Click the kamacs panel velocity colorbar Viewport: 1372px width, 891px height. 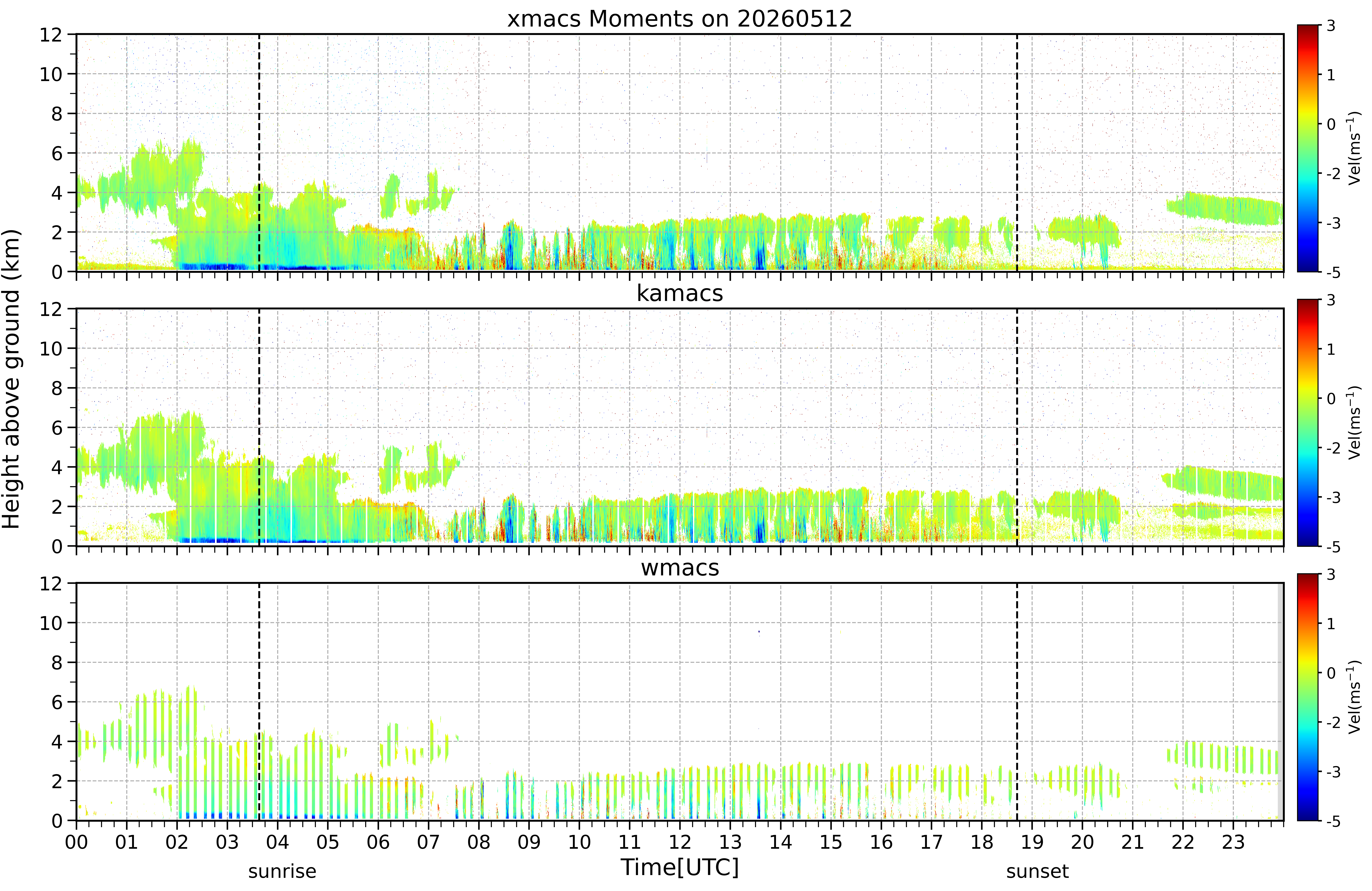click(x=1308, y=423)
